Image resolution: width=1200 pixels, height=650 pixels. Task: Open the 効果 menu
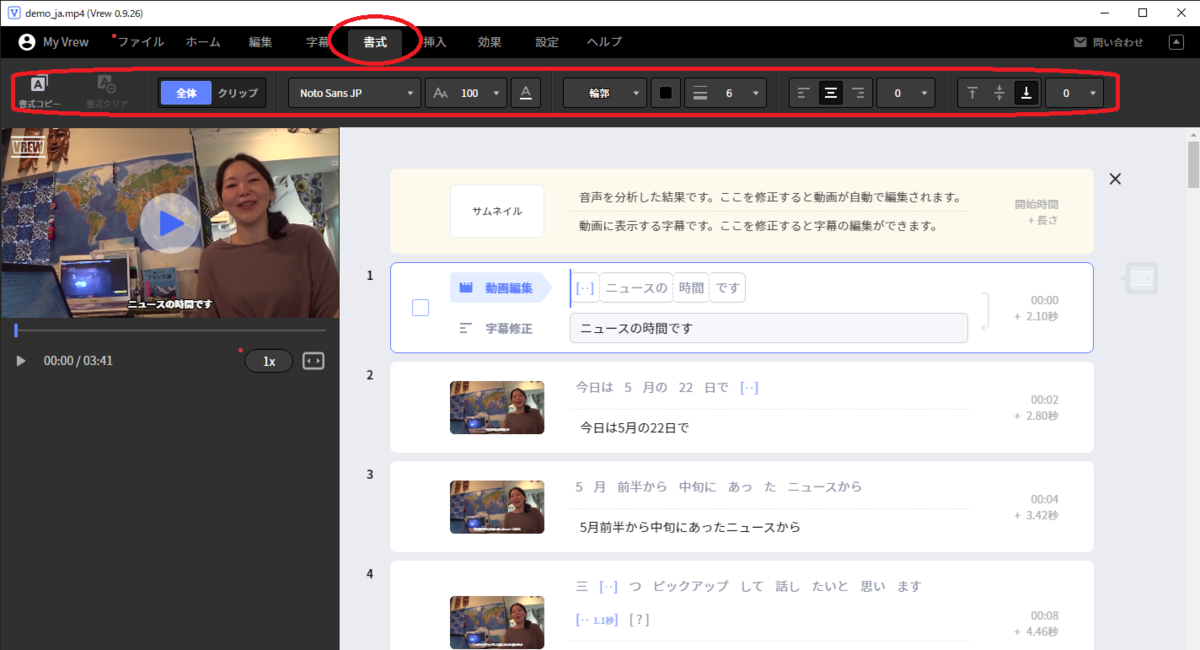tap(489, 42)
